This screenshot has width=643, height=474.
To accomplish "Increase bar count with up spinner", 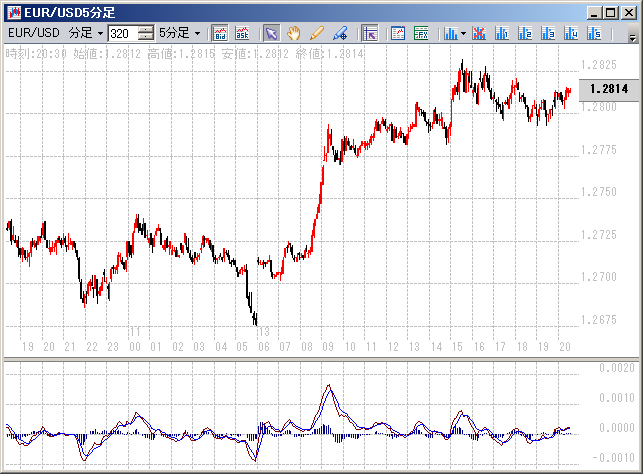I will coord(146,30).
